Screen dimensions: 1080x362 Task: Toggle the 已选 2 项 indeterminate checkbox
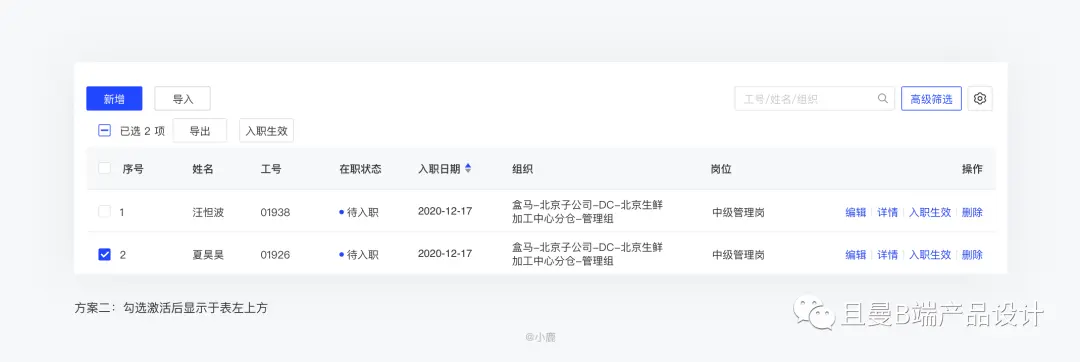(105, 131)
